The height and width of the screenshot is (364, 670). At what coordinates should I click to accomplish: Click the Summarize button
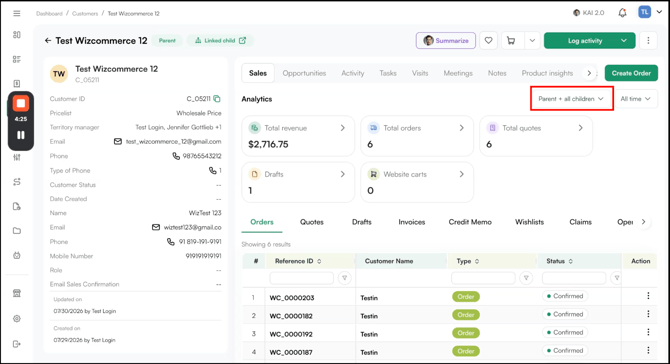[x=446, y=41]
